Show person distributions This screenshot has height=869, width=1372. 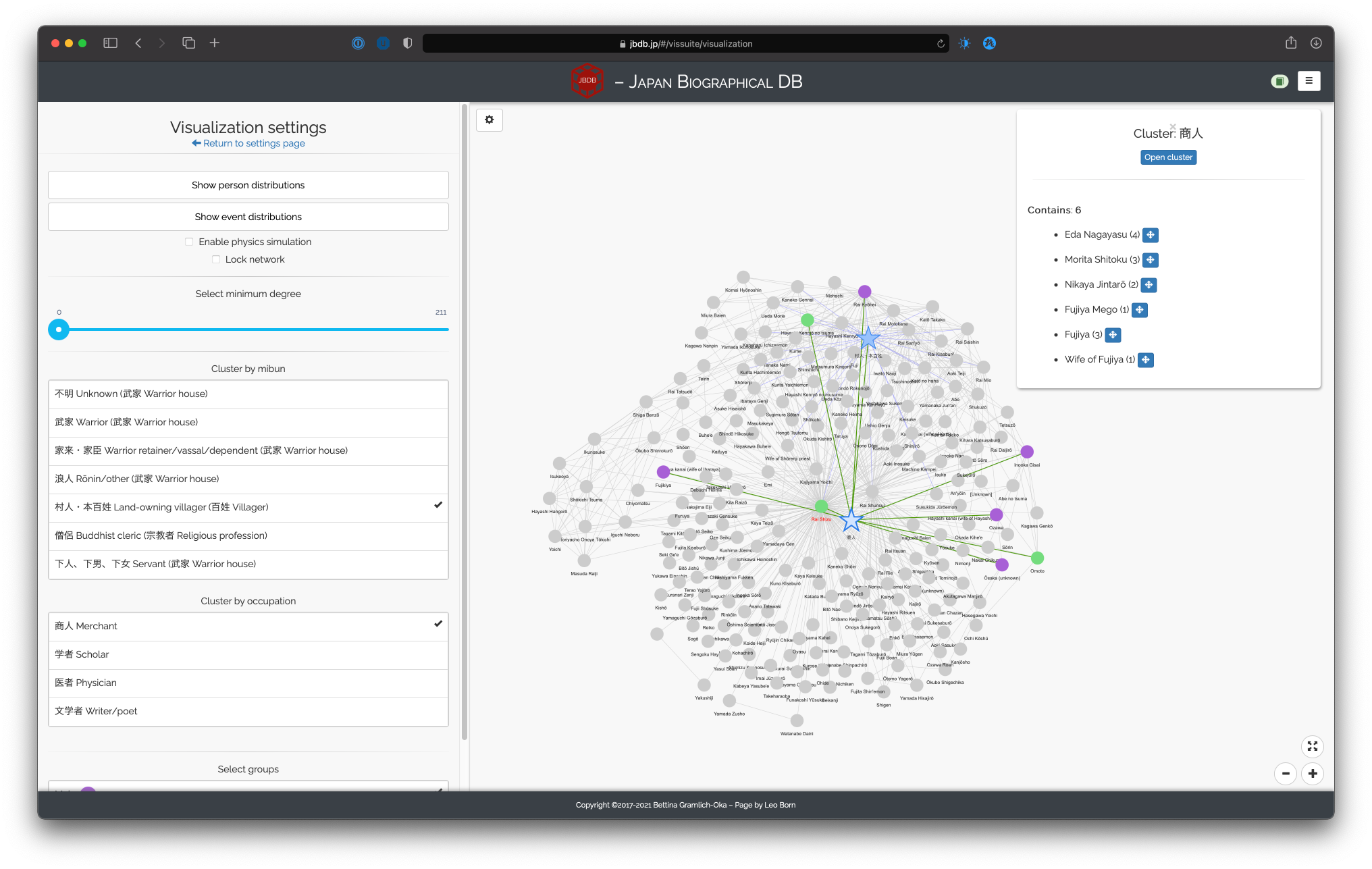click(x=248, y=185)
